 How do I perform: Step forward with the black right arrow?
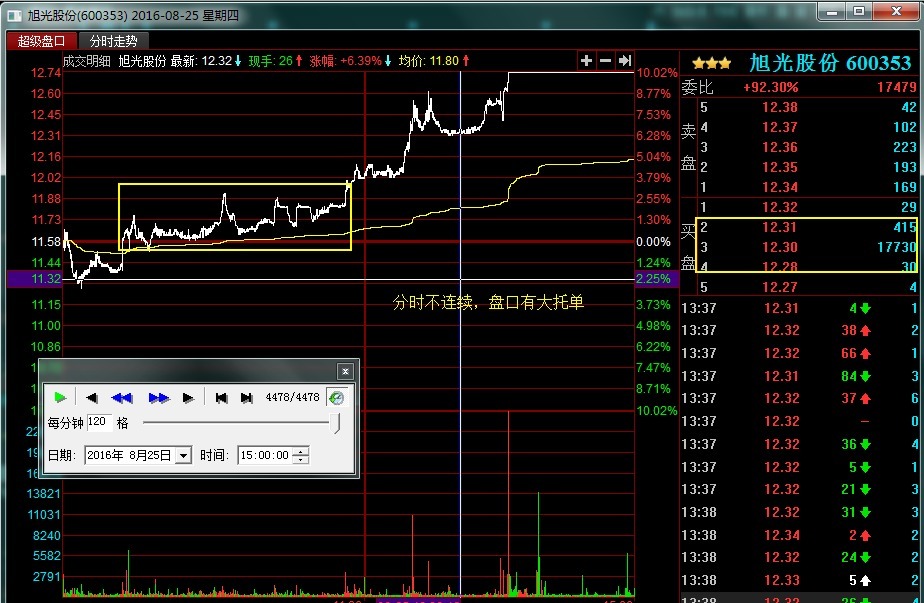188,398
